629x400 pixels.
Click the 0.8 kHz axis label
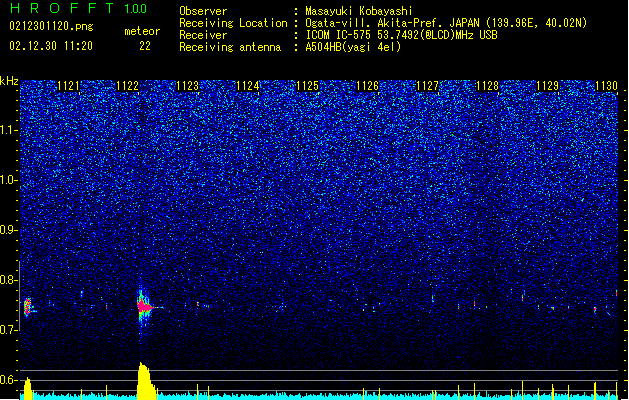pyautogui.click(x=9, y=280)
